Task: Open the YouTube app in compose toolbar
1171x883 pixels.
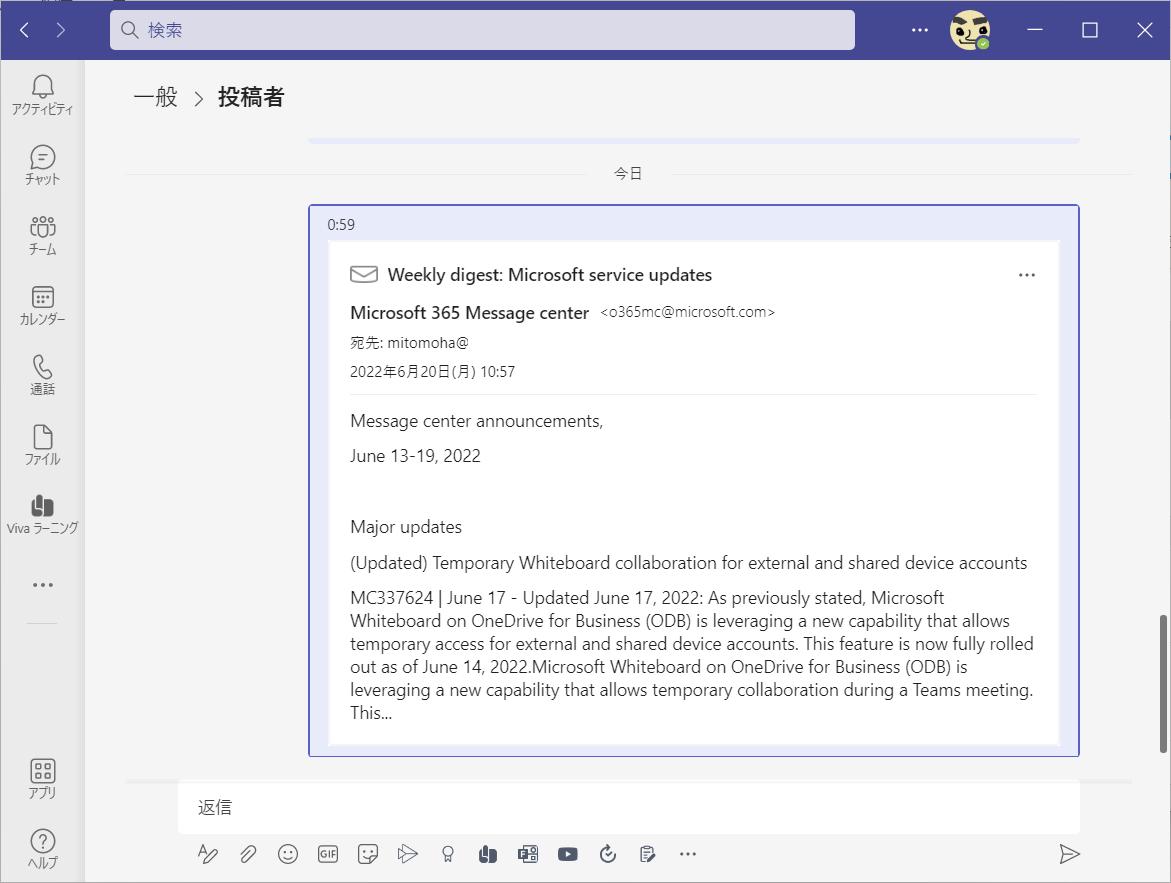Action: [x=568, y=854]
